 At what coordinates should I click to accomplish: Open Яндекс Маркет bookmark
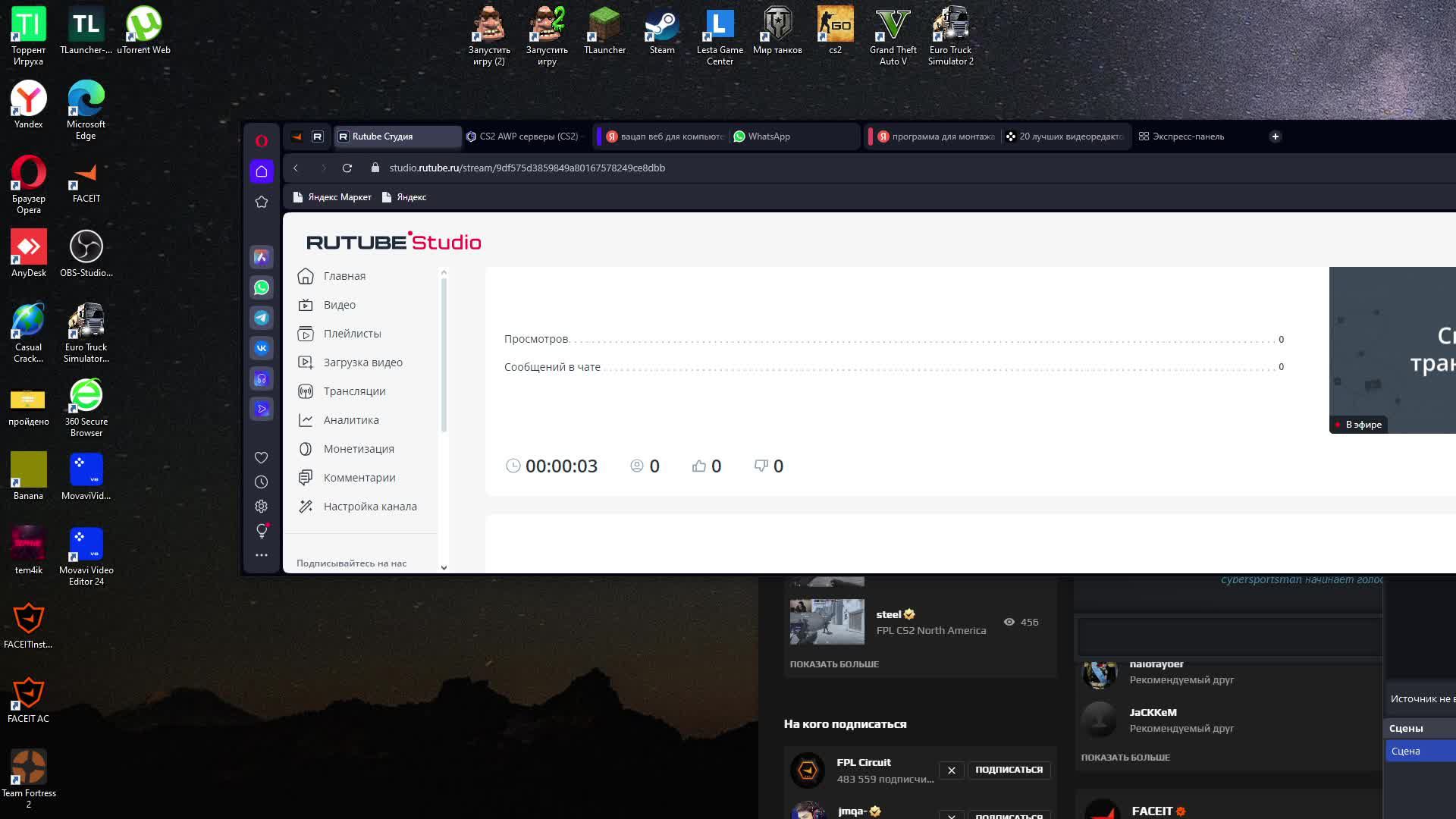[332, 197]
